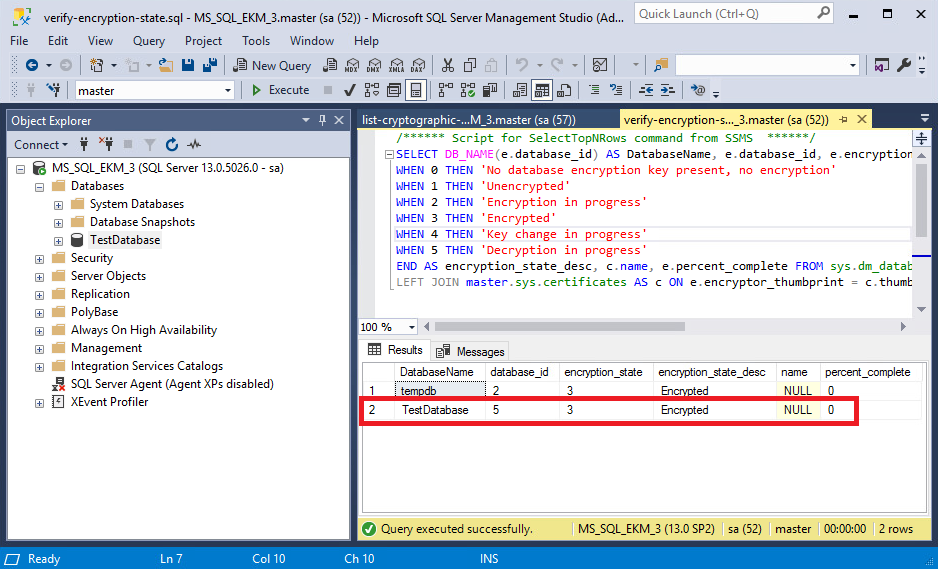
Task: Select the XEvent Profiler node
Action: click(x=109, y=402)
